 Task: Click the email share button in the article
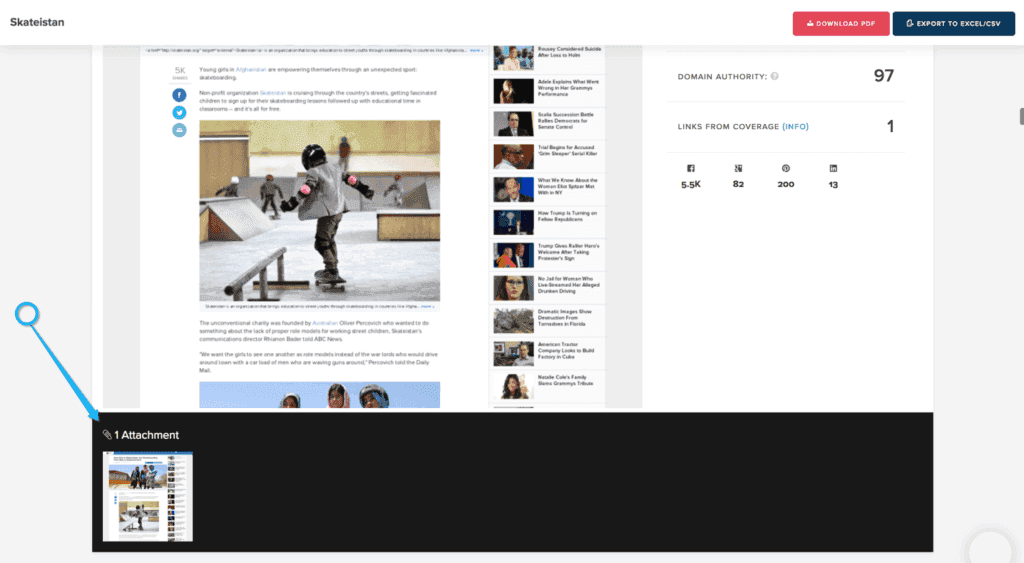pyautogui.click(x=179, y=131)
